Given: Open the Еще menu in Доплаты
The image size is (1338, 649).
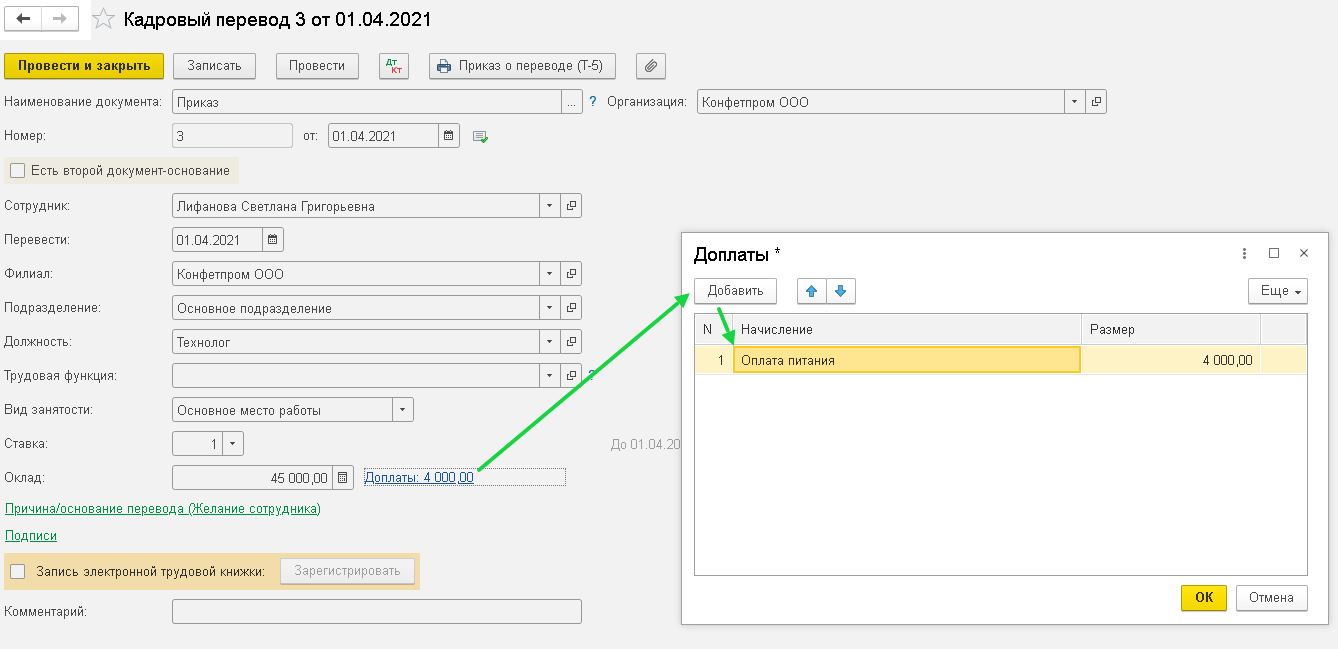Looking at the screenshot, I should coord(1278,291).
